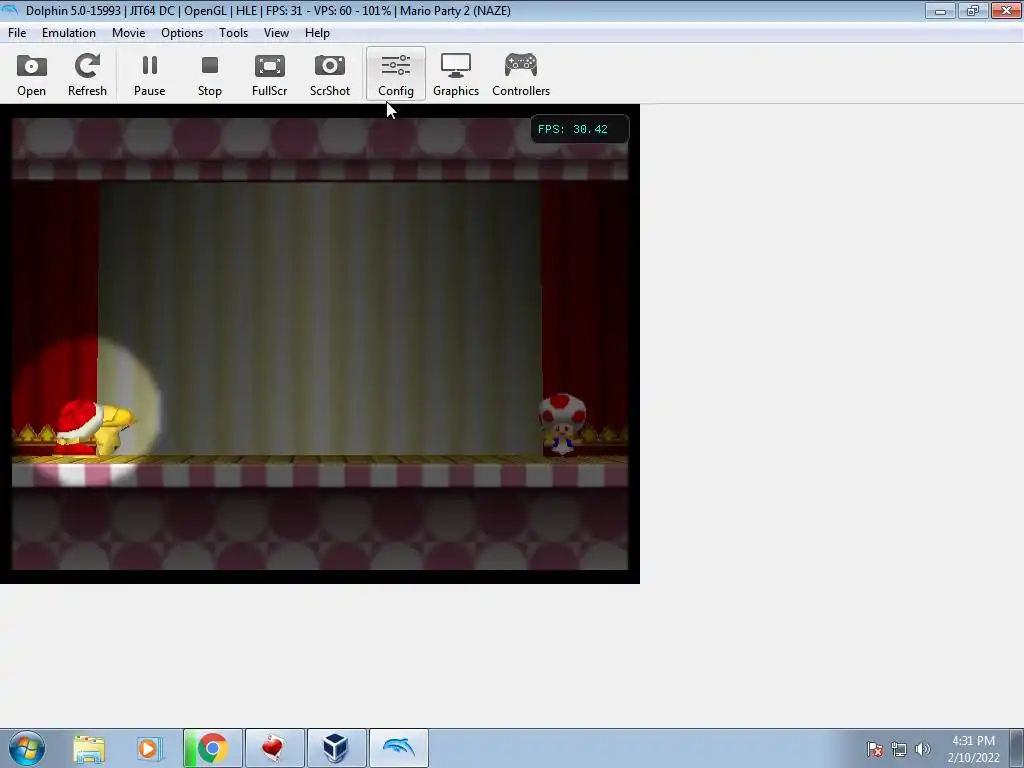Open the Config settings

pyautogui.click(x=396, y=74)
